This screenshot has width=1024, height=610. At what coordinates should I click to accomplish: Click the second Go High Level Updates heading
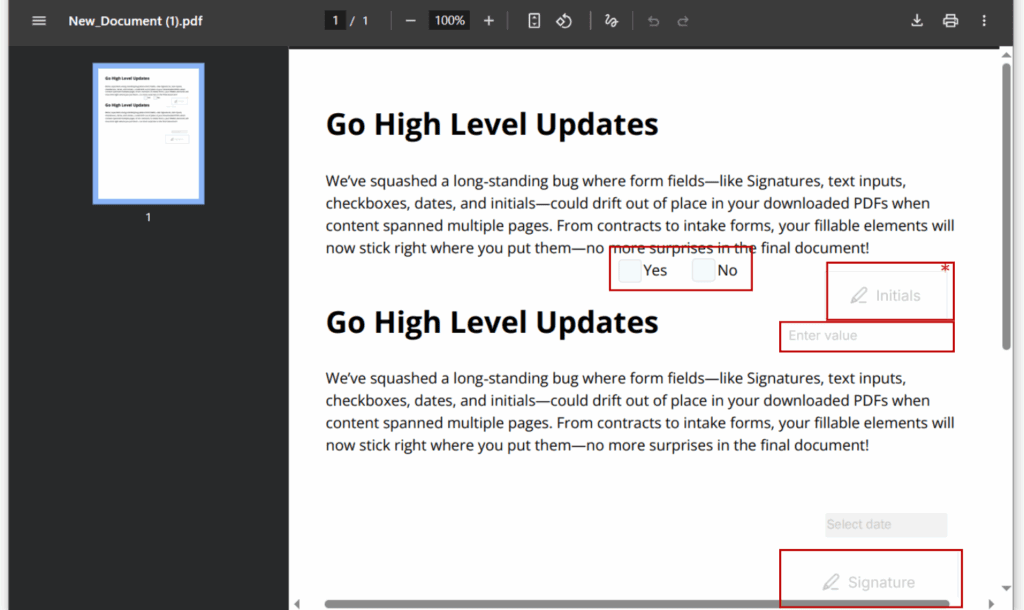click(x=492, y=322)
